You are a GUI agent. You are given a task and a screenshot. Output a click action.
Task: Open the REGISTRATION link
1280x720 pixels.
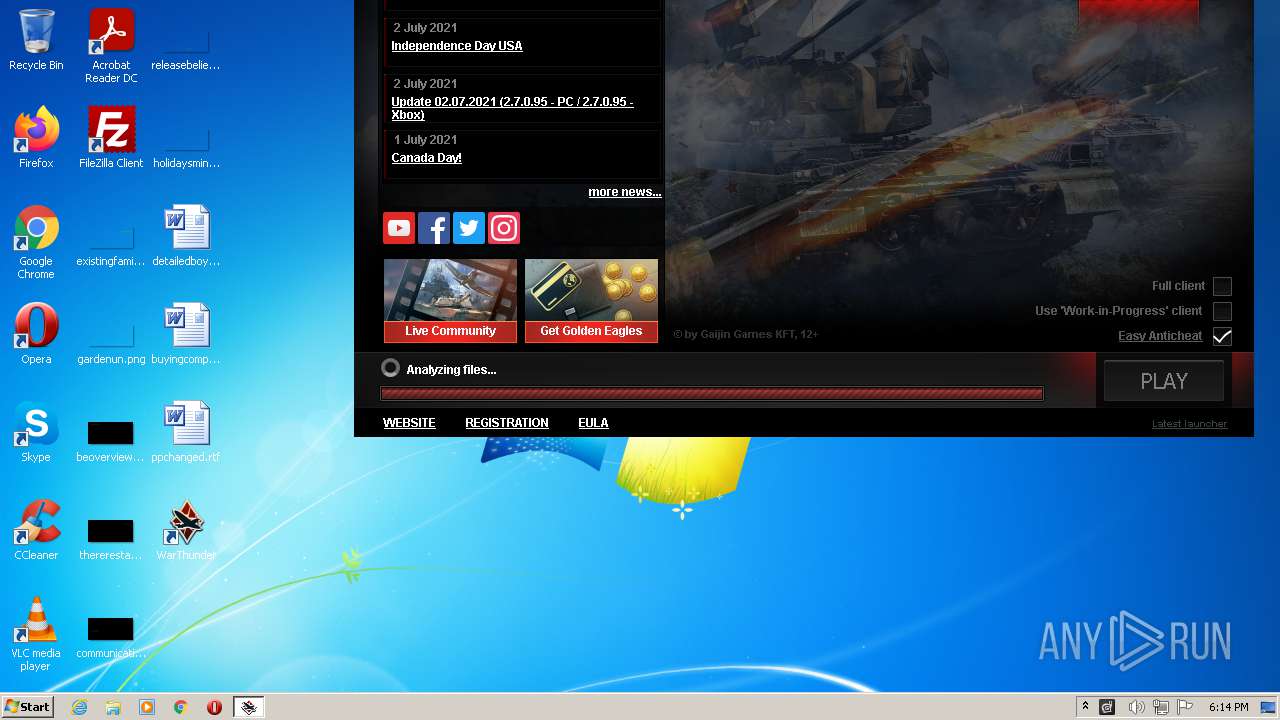tap(507, 423)
